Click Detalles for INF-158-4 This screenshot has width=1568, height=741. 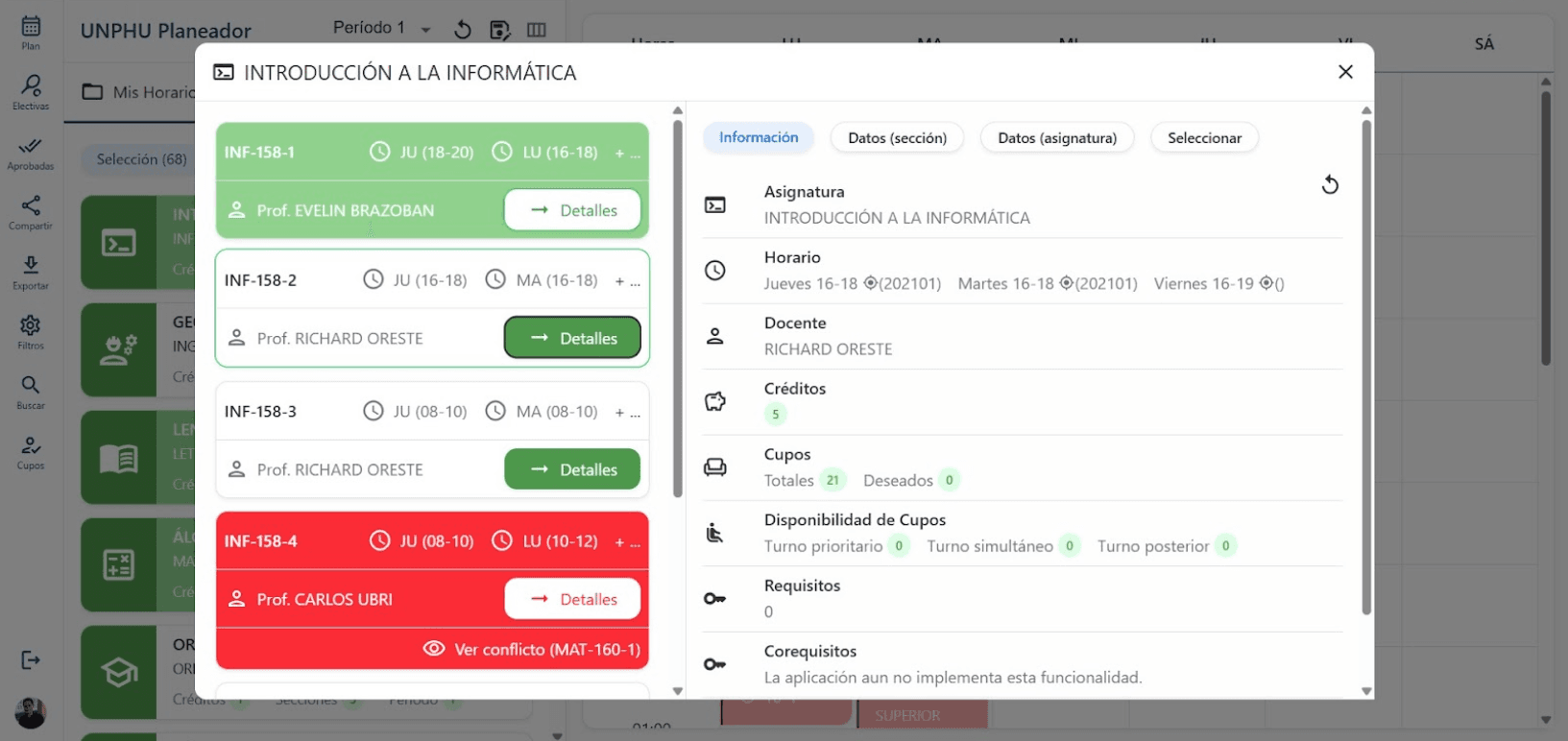(572, 599)
